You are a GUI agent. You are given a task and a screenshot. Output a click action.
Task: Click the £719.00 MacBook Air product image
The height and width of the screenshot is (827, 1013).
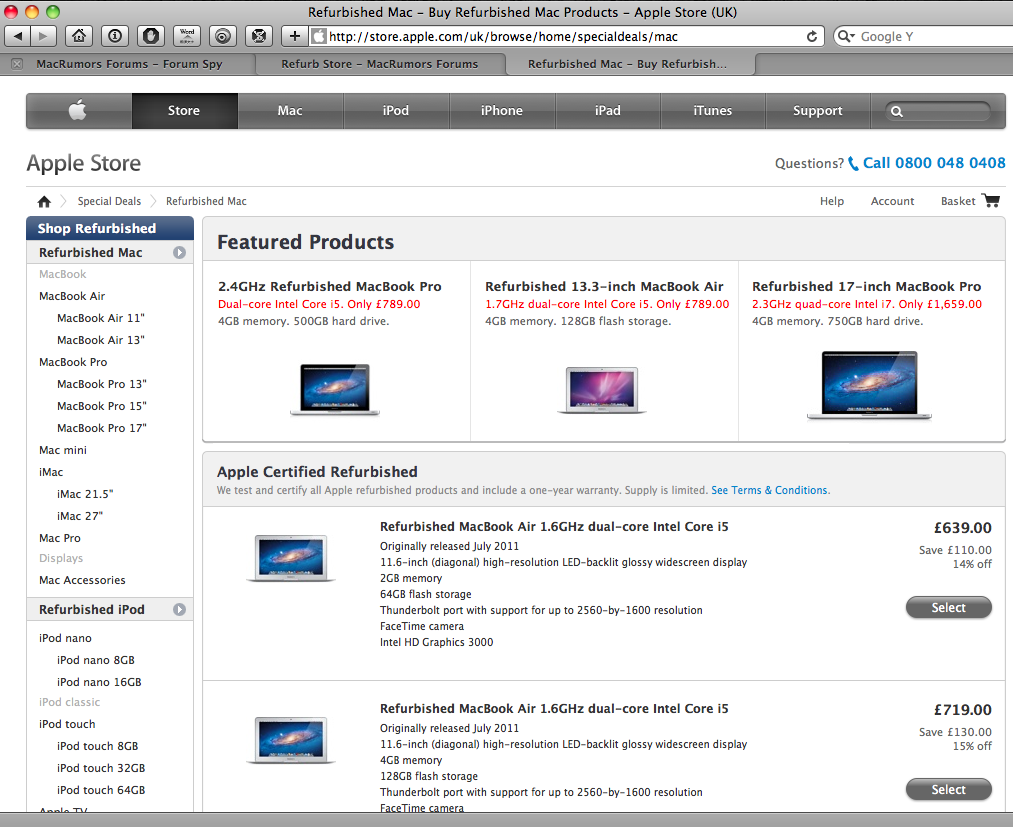point(291,740)
